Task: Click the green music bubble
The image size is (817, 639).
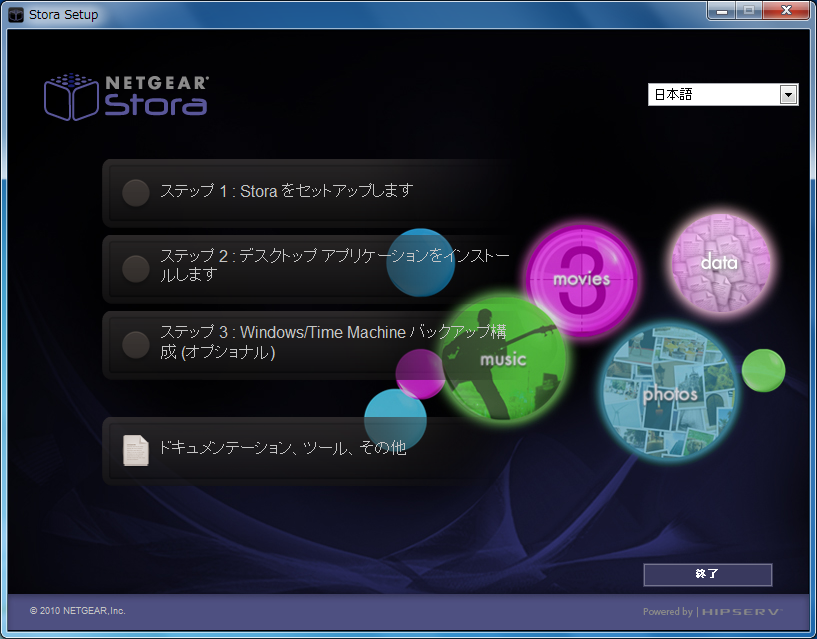Action: (x=504, y=359)
